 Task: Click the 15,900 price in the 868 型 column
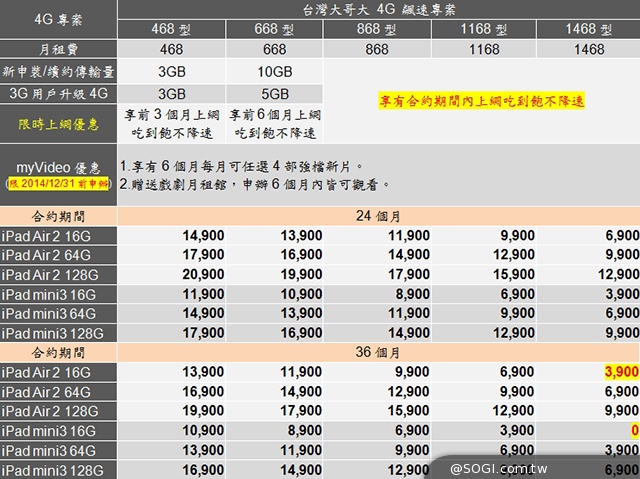409,410
